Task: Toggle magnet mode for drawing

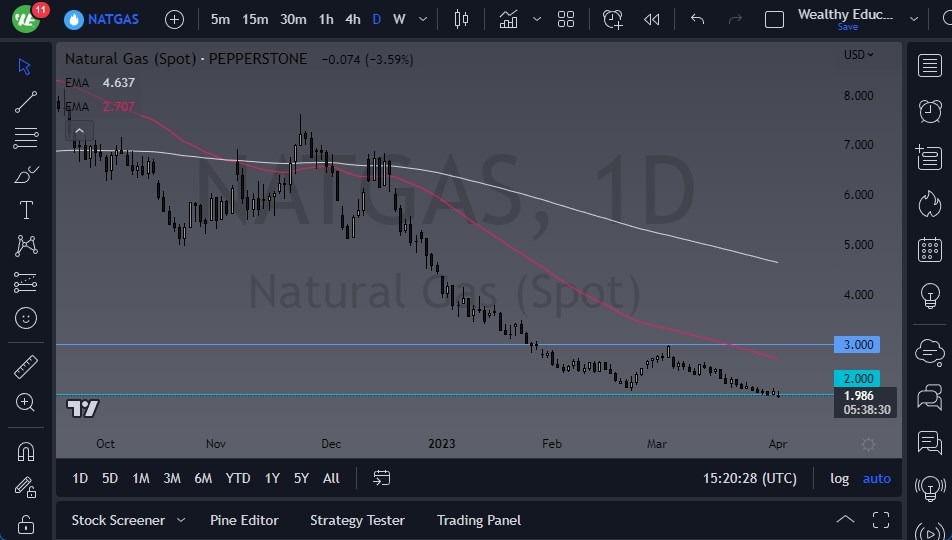Action: (26, 452)
